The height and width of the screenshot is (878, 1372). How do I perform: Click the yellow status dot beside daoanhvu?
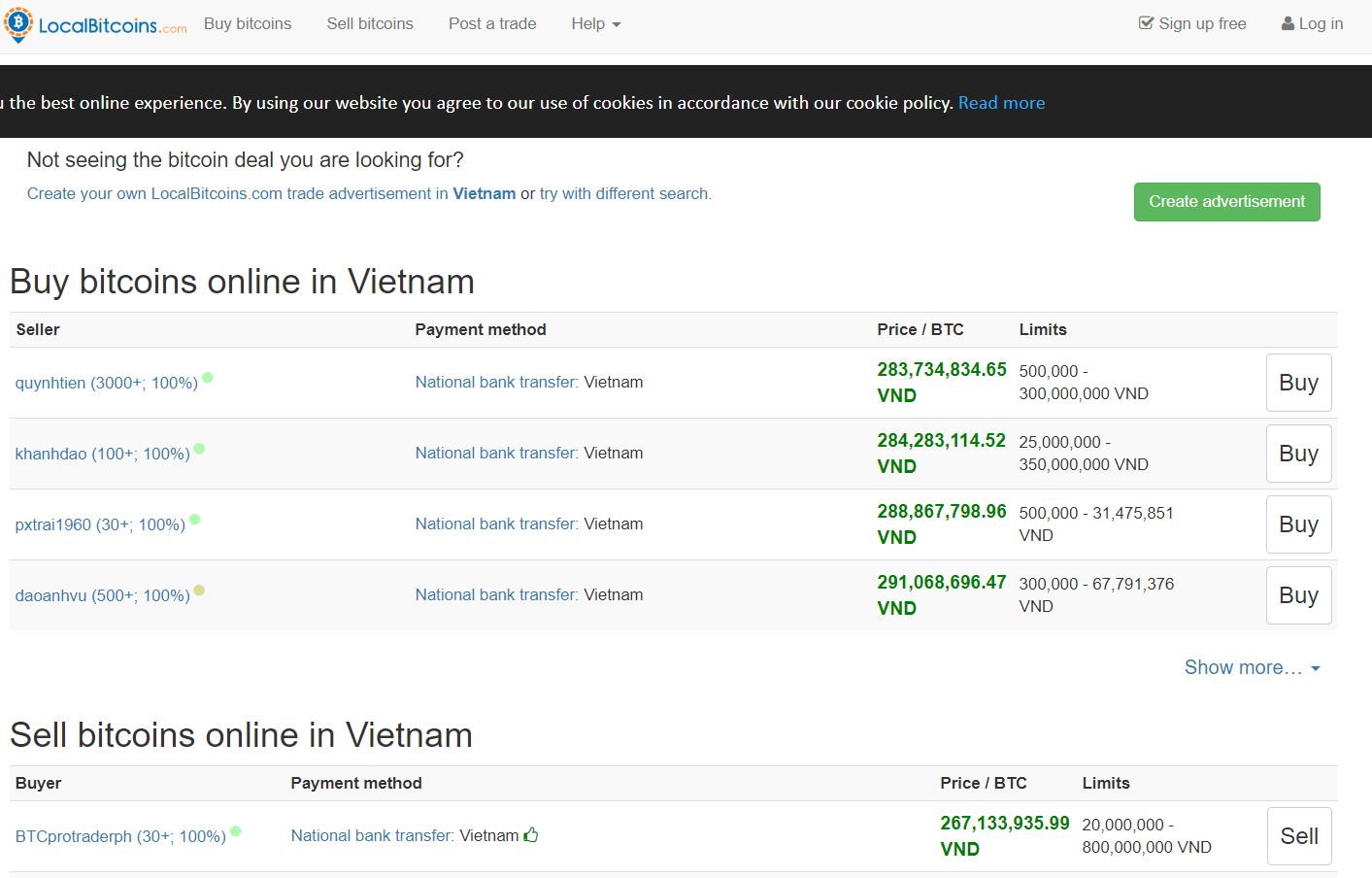[199, 591]
